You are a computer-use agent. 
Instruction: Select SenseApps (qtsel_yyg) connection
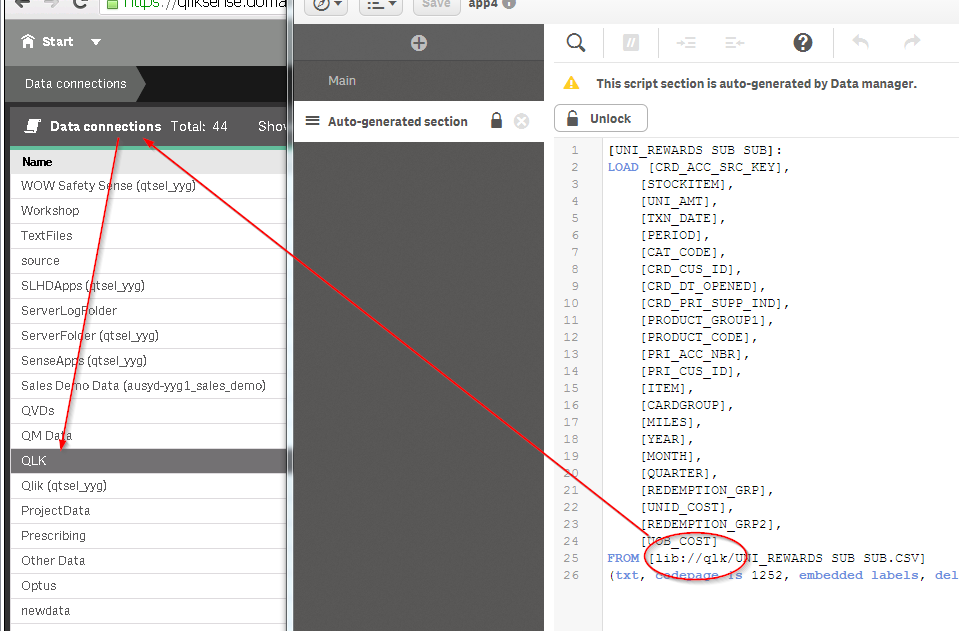tap(149, 361)
